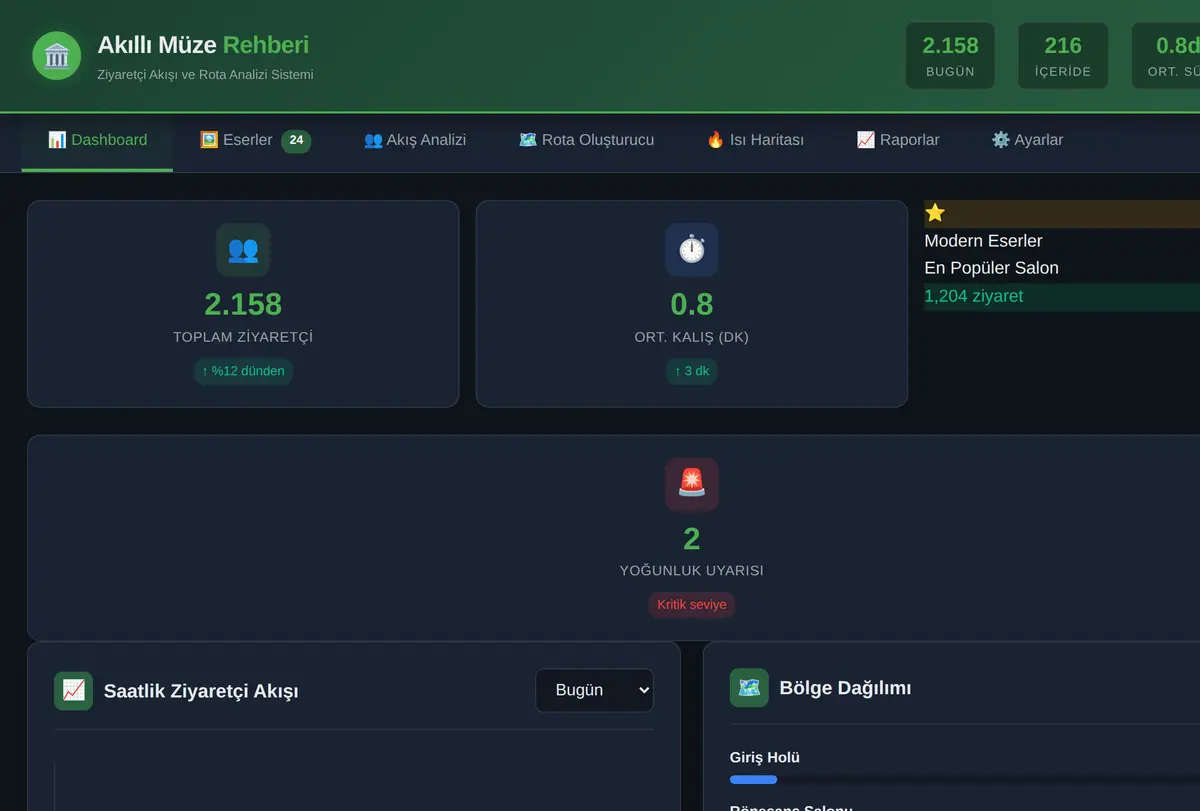Click the Giriş Holü progress bar
Screen dimensions: 1200x811
click(x=965, y=779)
